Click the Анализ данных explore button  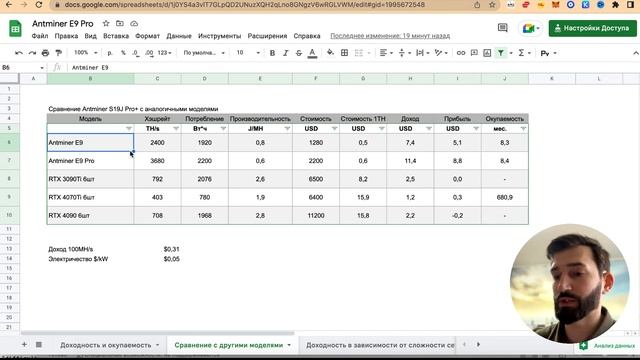click(607, 346)
